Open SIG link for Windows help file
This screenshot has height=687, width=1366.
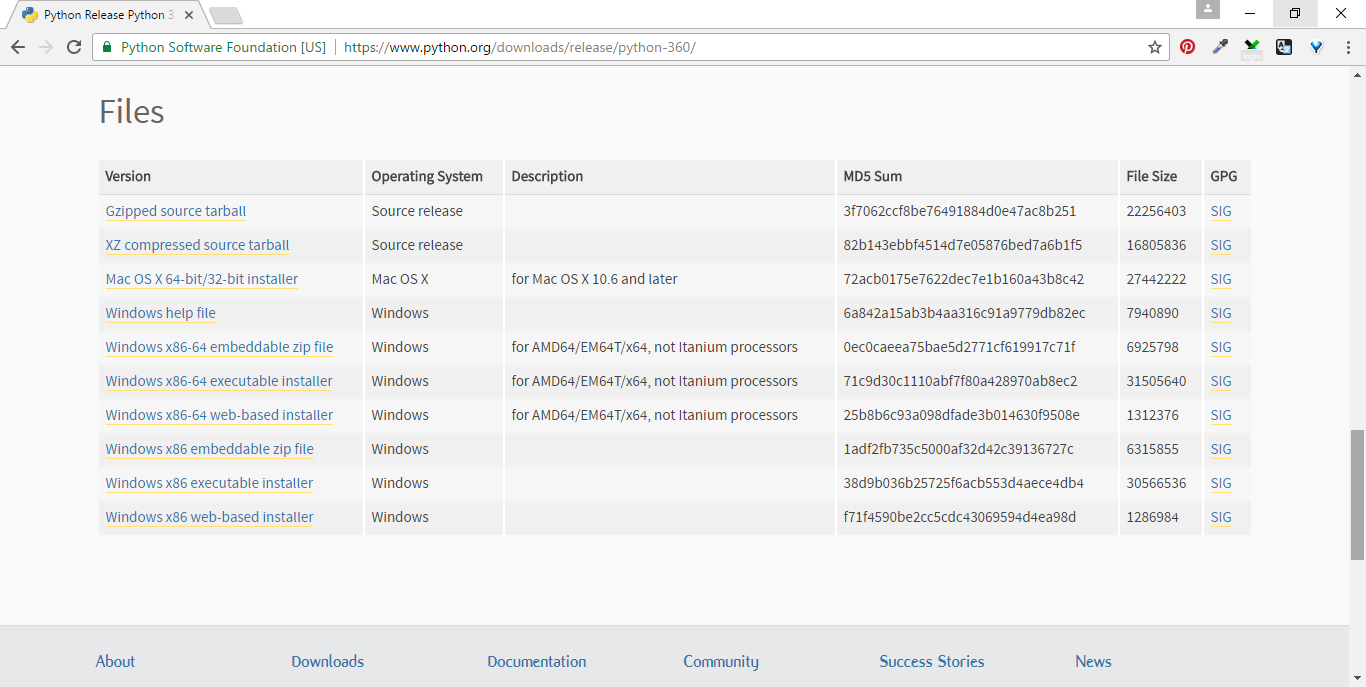point(1220,313)
